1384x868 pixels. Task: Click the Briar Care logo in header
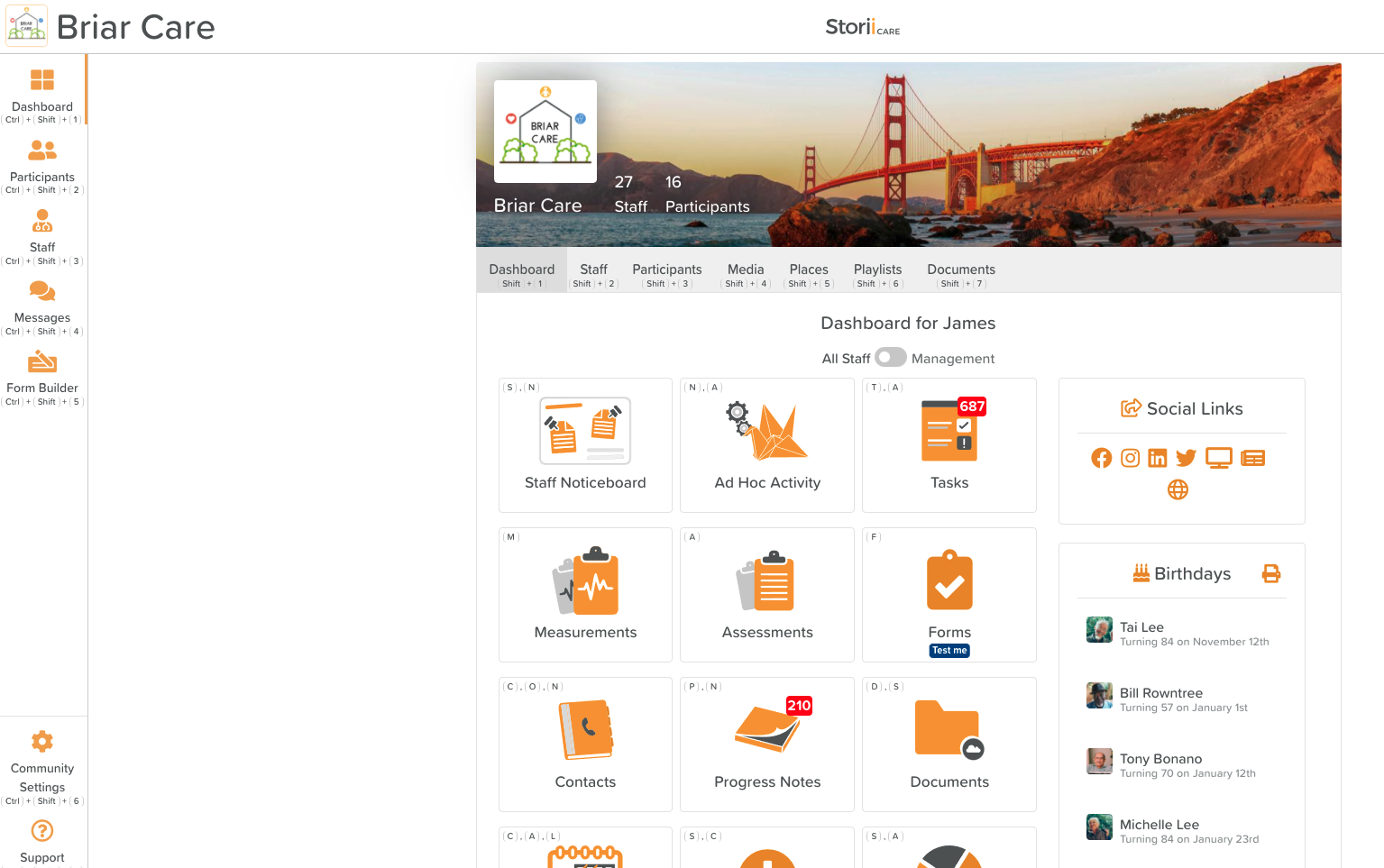(26, 26)
